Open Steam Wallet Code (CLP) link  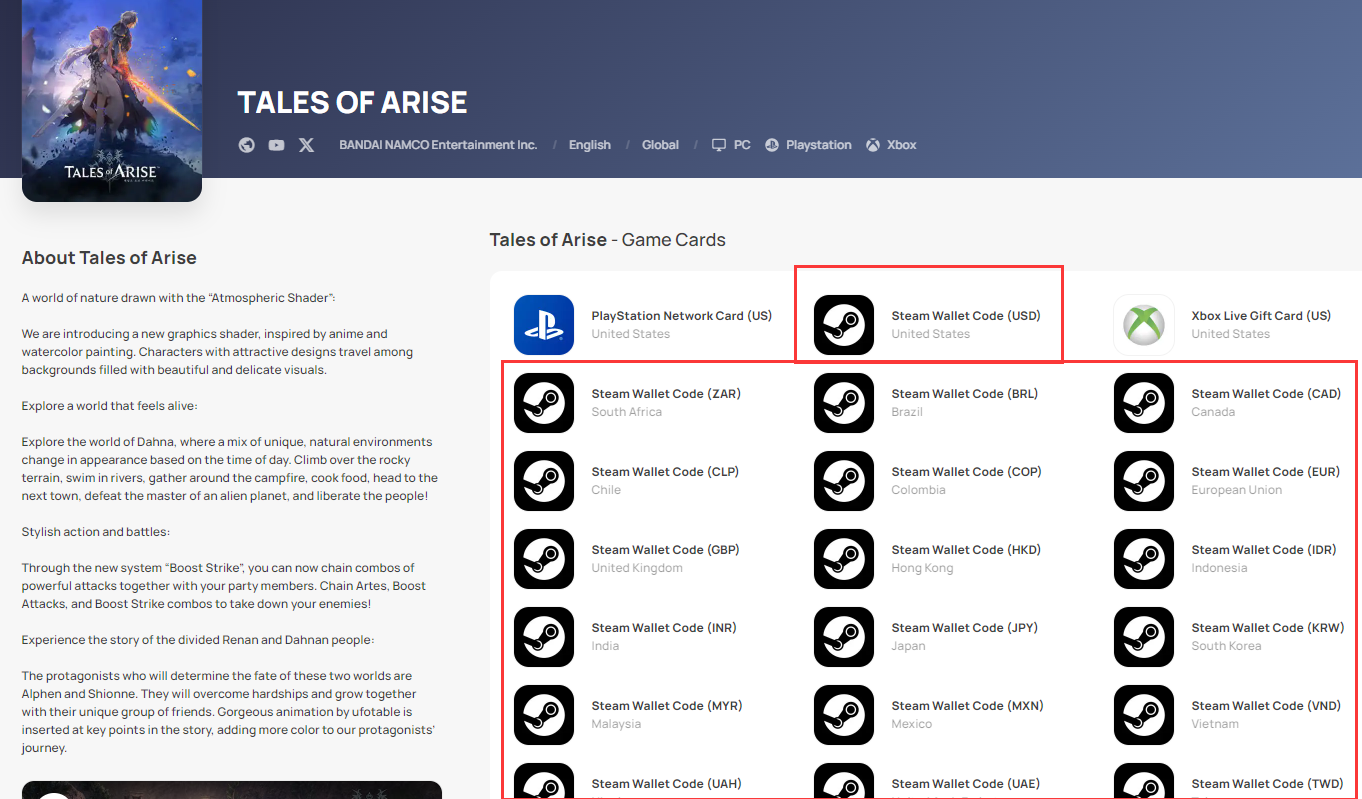665,472
